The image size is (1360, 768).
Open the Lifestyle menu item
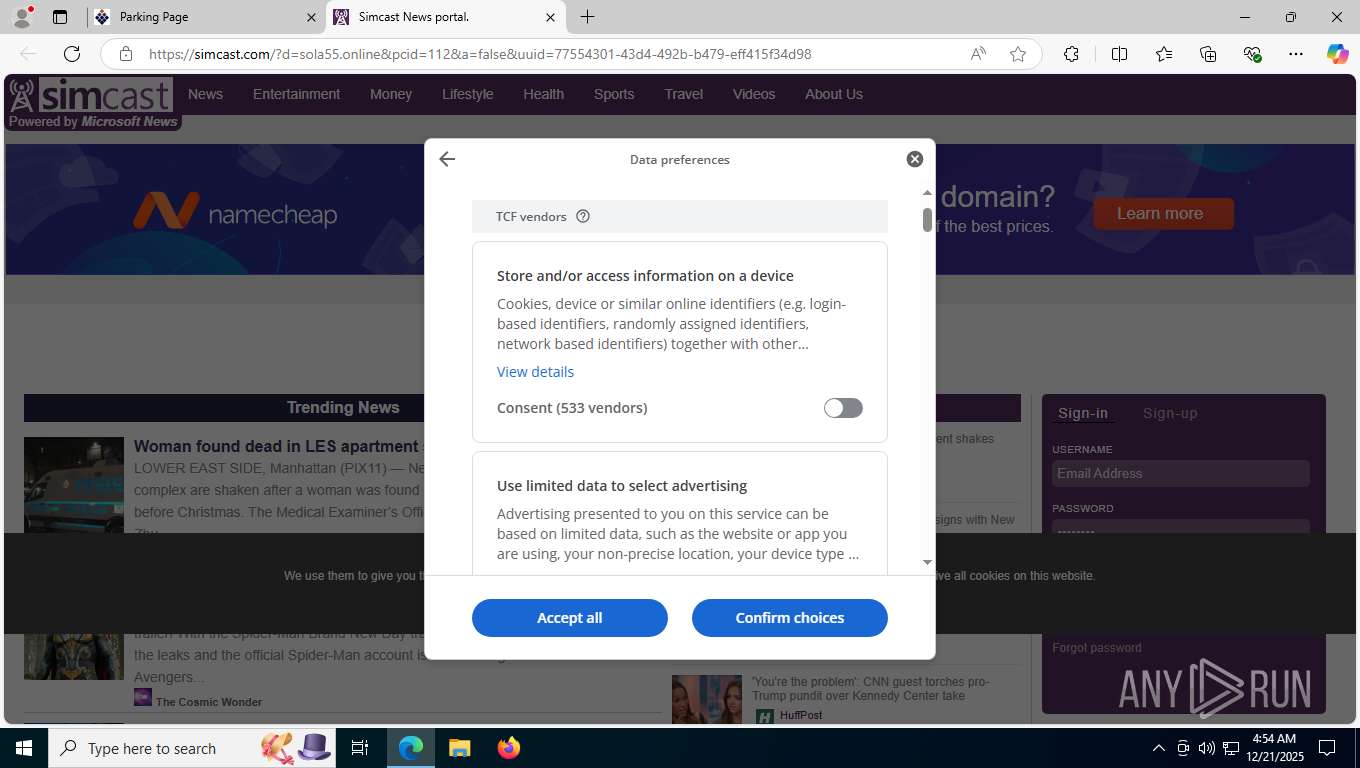click(468, 94)
